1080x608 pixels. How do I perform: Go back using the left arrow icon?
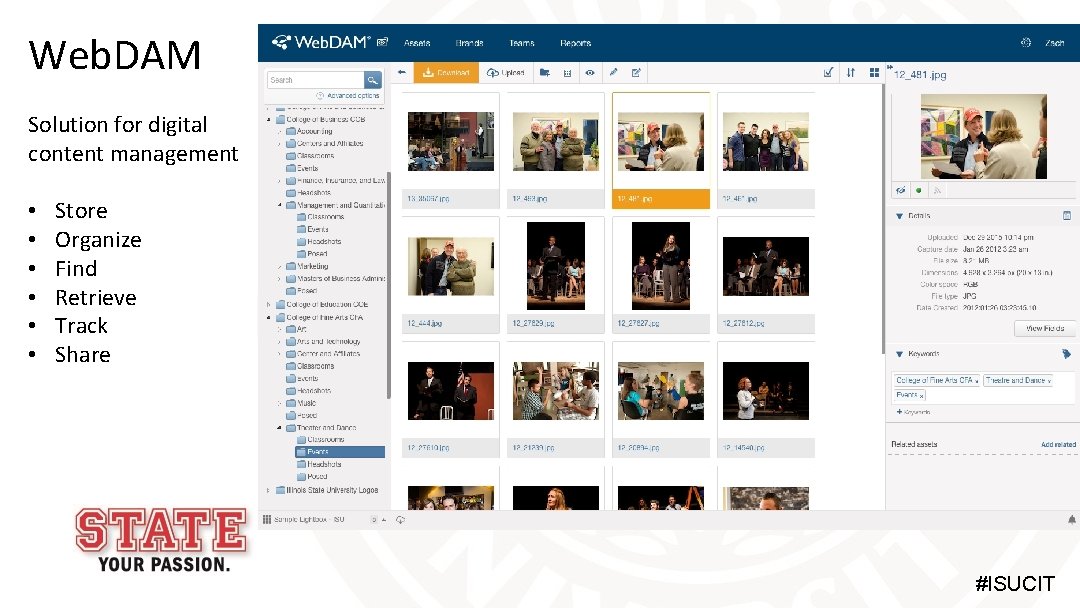(402, 72)
